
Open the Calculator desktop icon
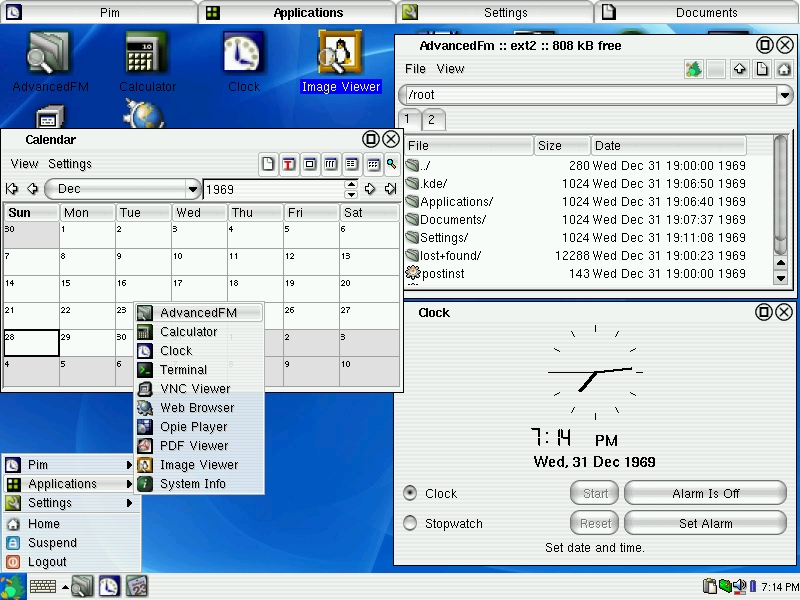point(147,60)
